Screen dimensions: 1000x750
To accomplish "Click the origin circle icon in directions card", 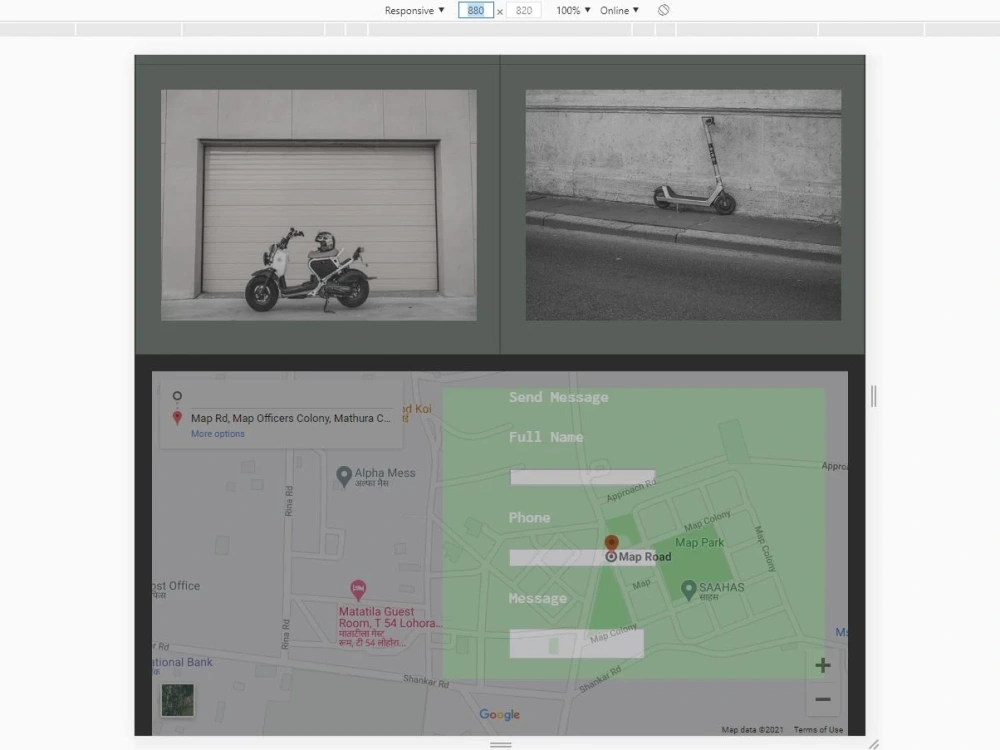I will click(177, 396).
